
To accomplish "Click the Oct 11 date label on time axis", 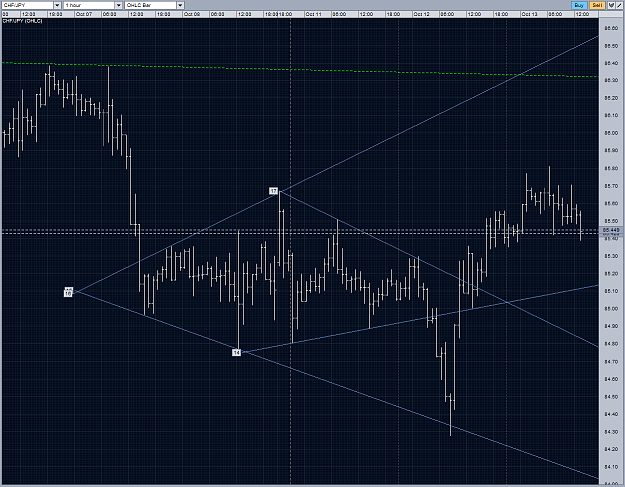I will pos(313,14).
